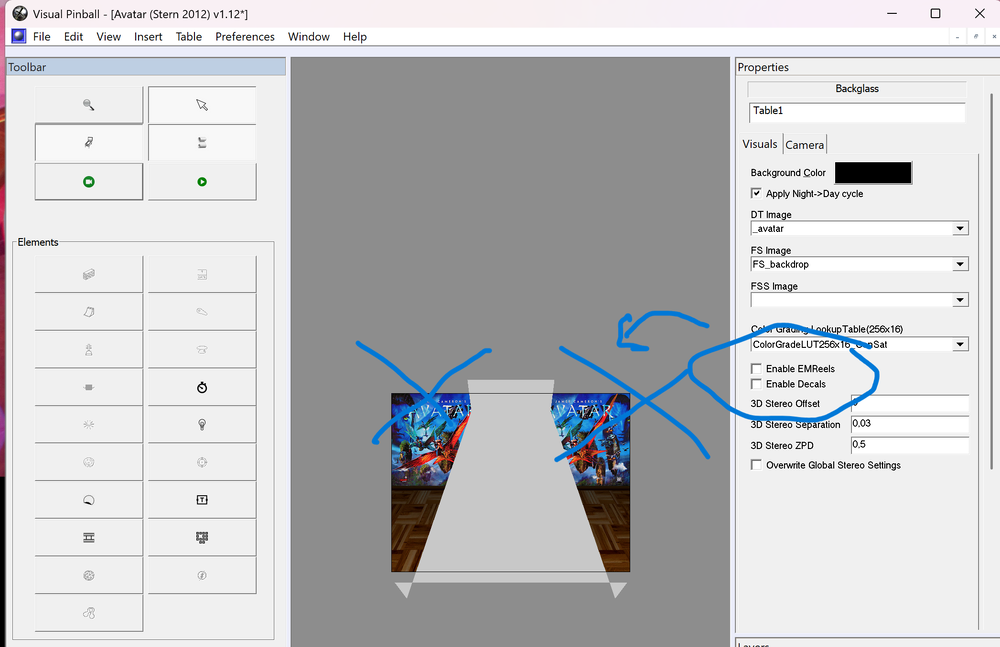Image resolution: width=1000 pixels, height=647 pixels.
Task: Select the Primitive element tool
Action: [89, 576]
